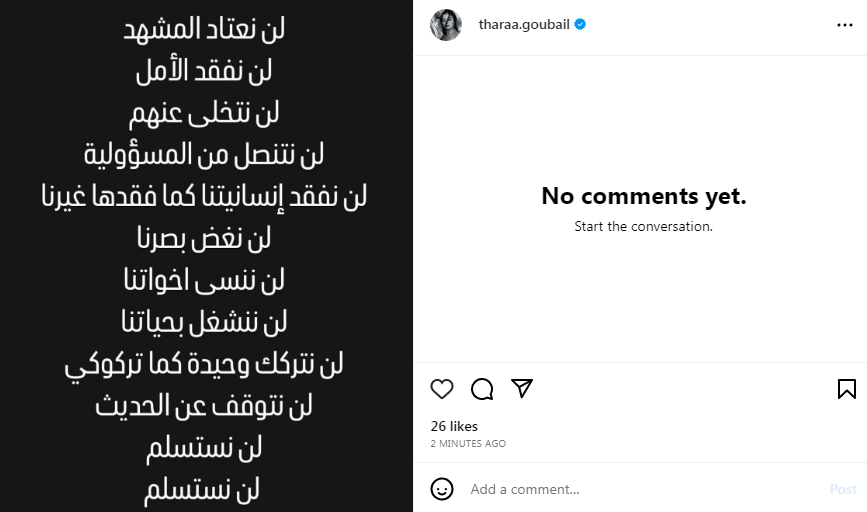Click the line لن نفقد الأمل
Screen dimensions: 867x512
coord(204,71)
